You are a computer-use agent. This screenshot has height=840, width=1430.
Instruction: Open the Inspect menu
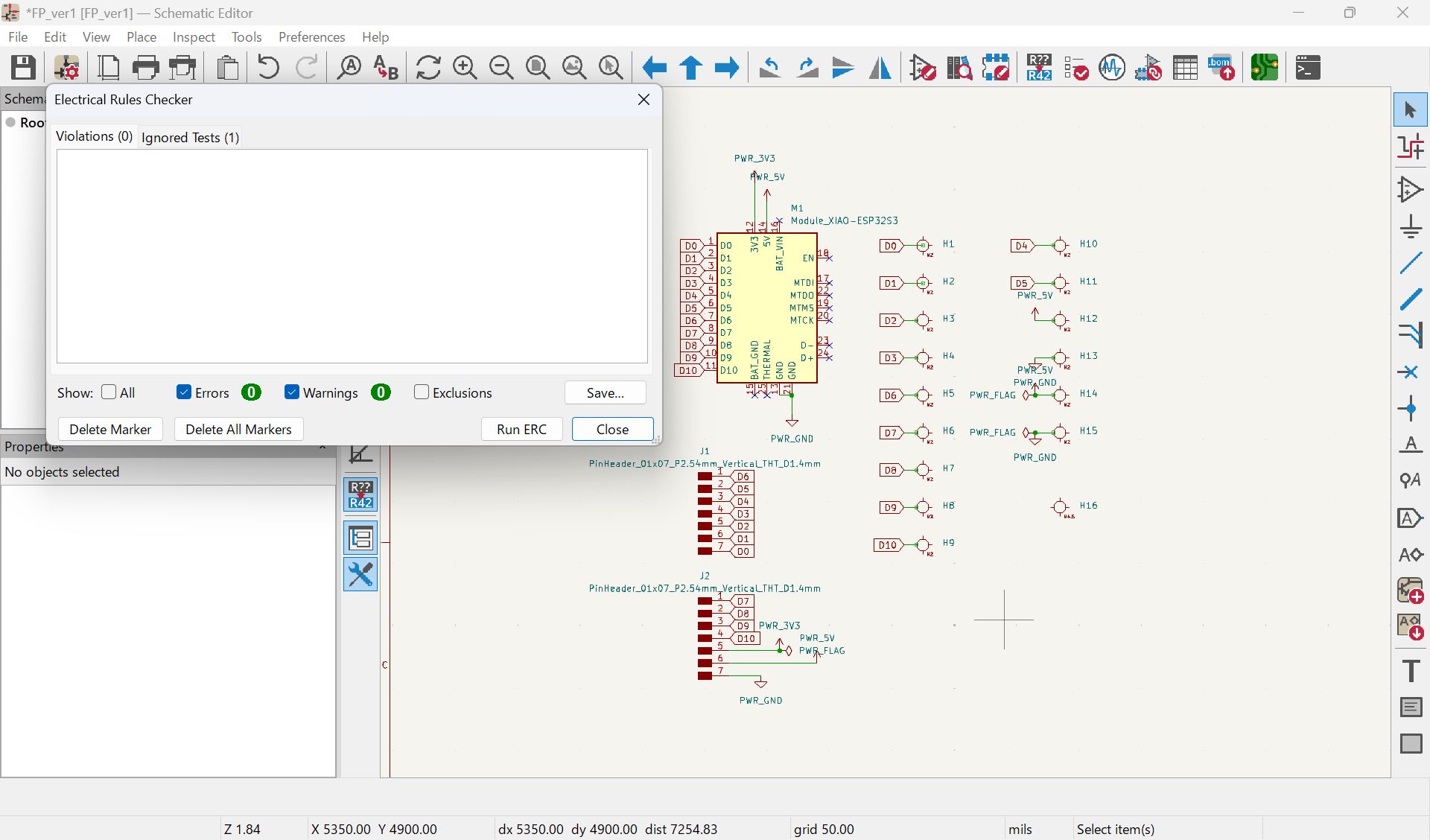[194, 37]
